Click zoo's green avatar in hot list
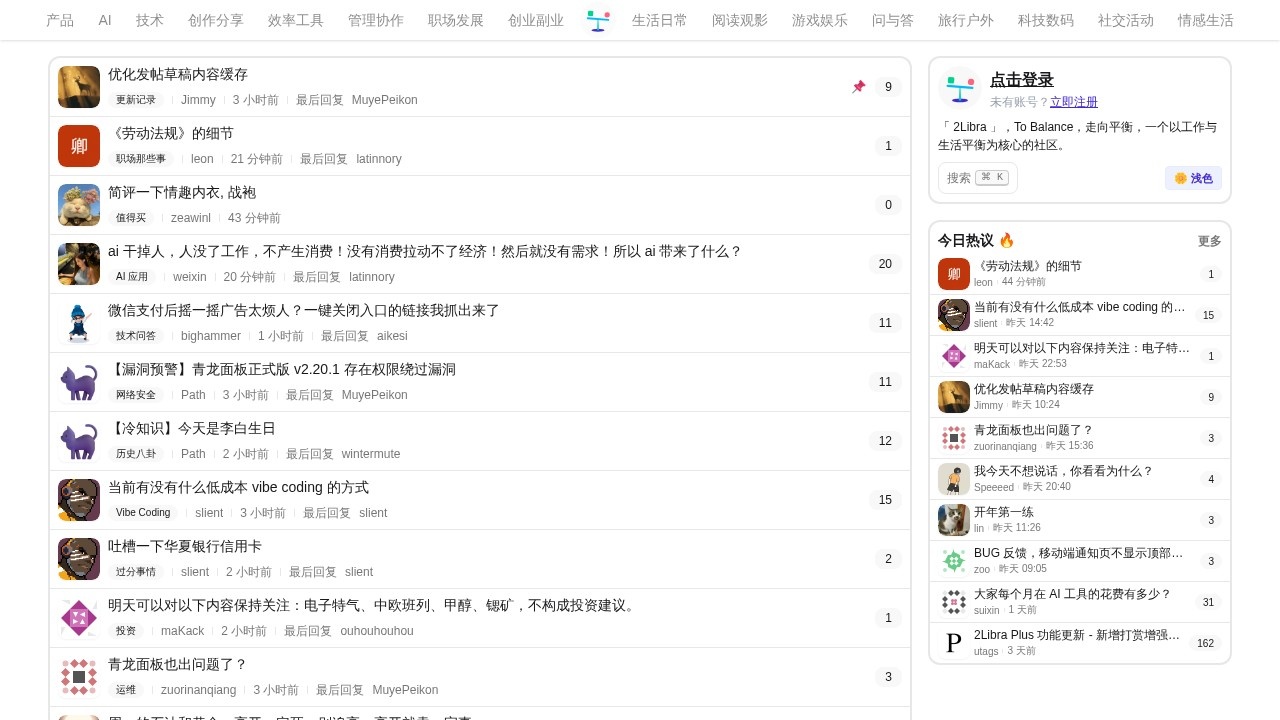 point(954,561)
